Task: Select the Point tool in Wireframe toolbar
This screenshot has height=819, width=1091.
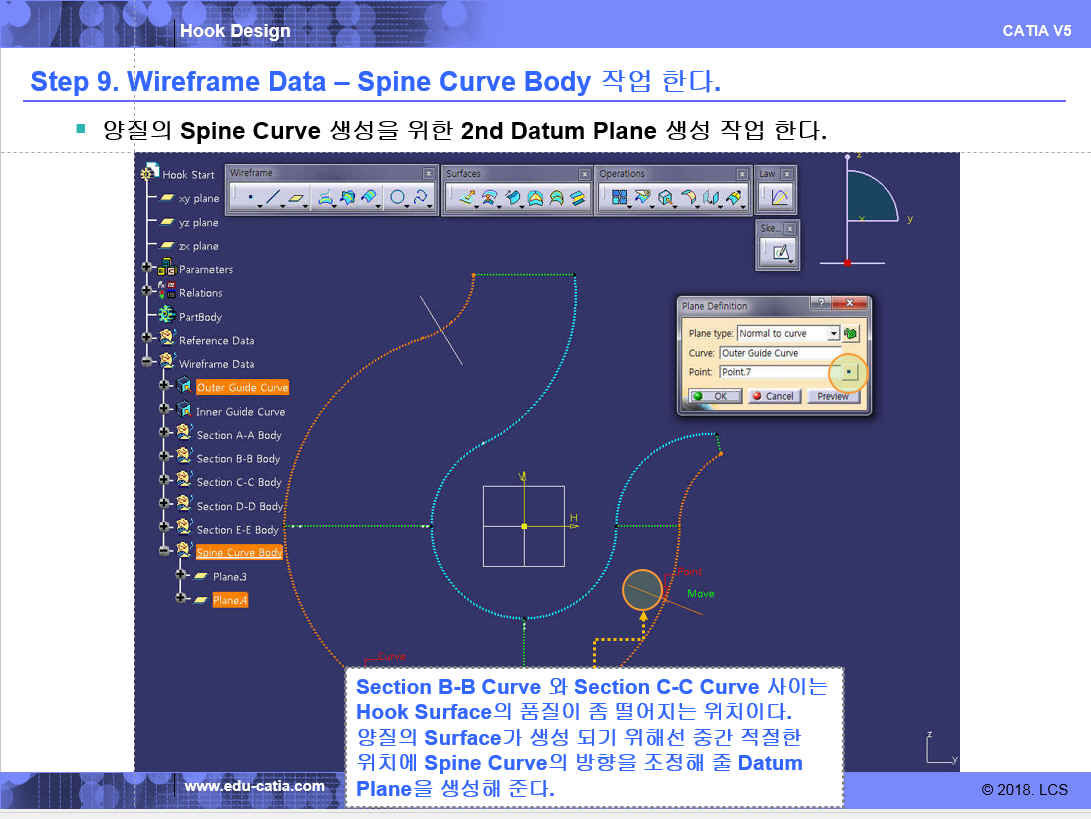Action: click(x=248, y=198)
